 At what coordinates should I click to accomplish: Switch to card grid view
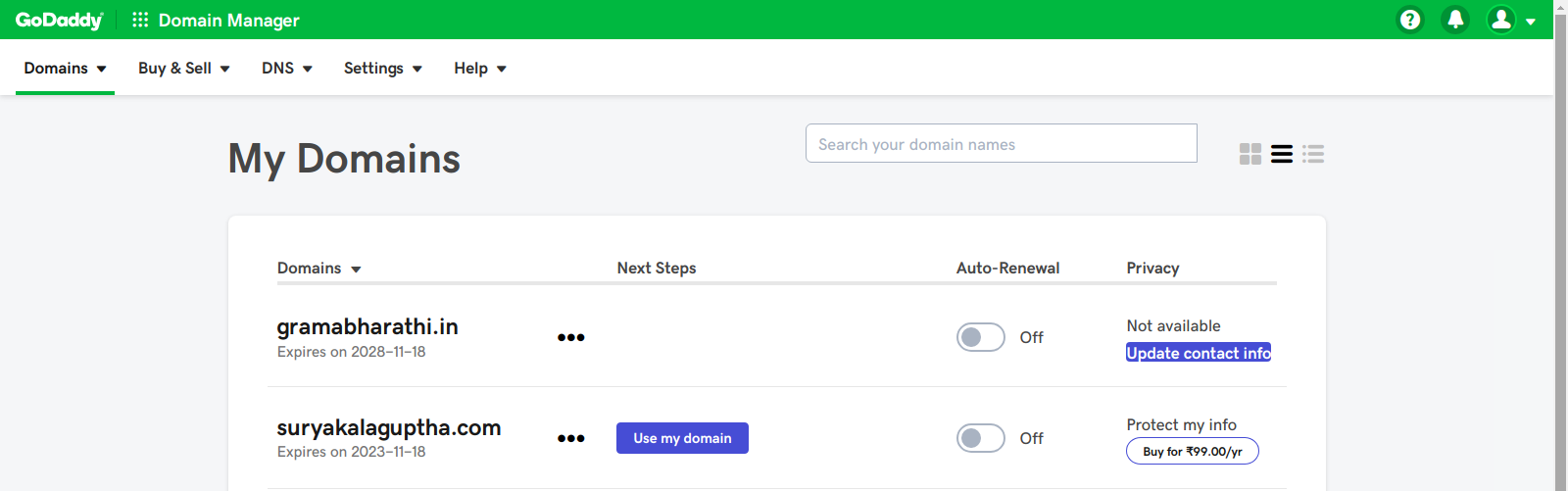pyautogui.click(x=1250, y=154)
